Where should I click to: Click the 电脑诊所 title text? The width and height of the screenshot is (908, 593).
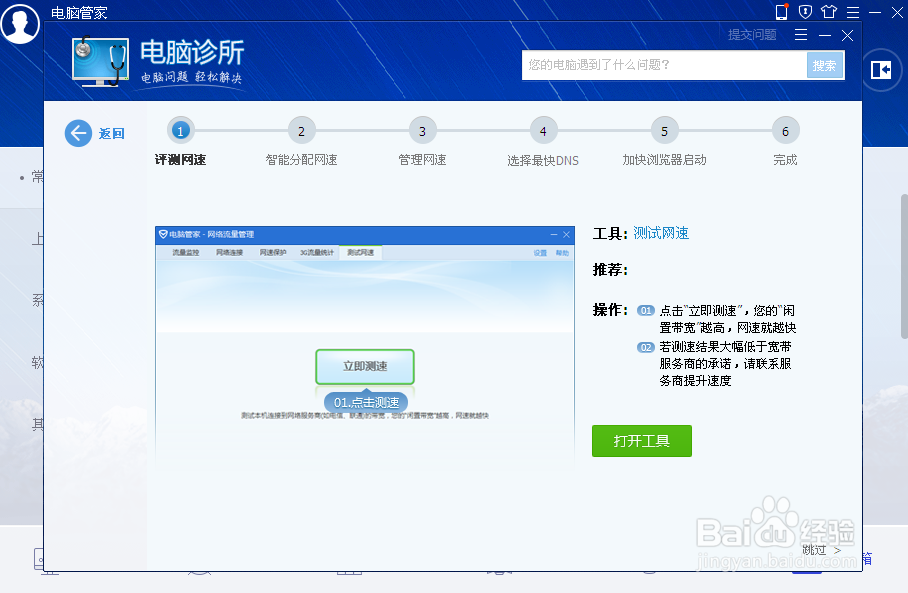[192, 53]
